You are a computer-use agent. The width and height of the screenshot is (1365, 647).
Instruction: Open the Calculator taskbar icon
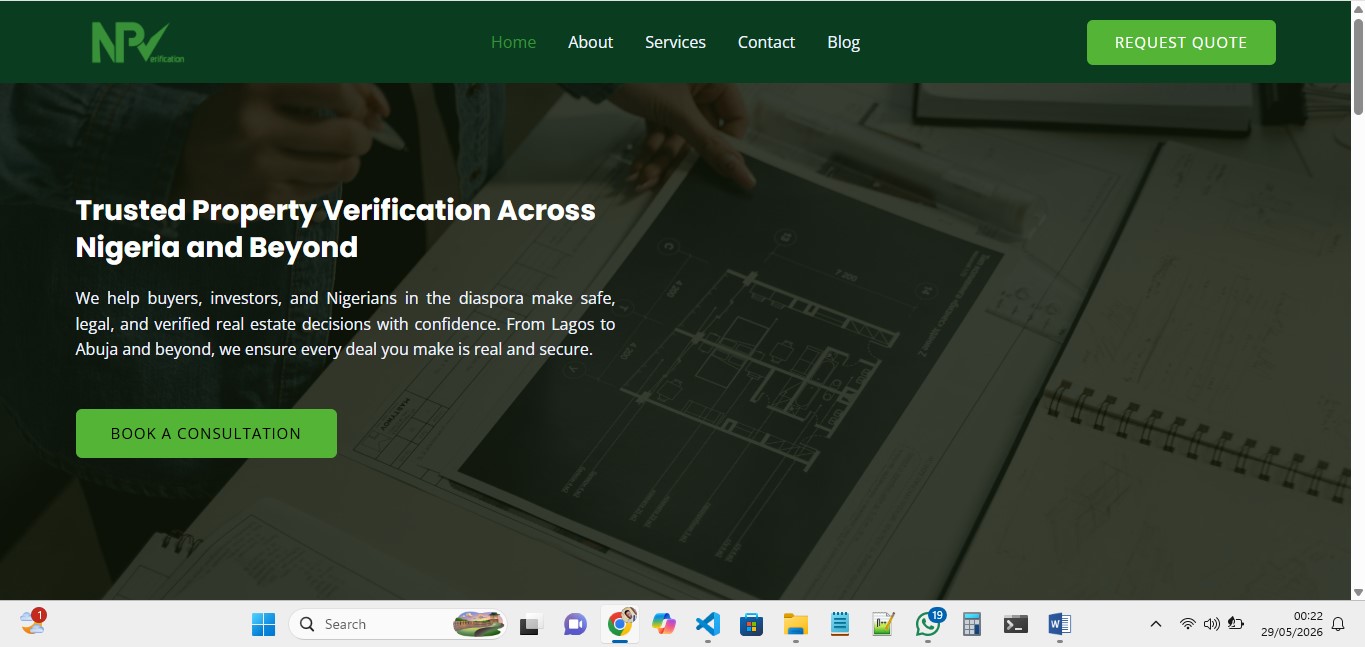971,624
